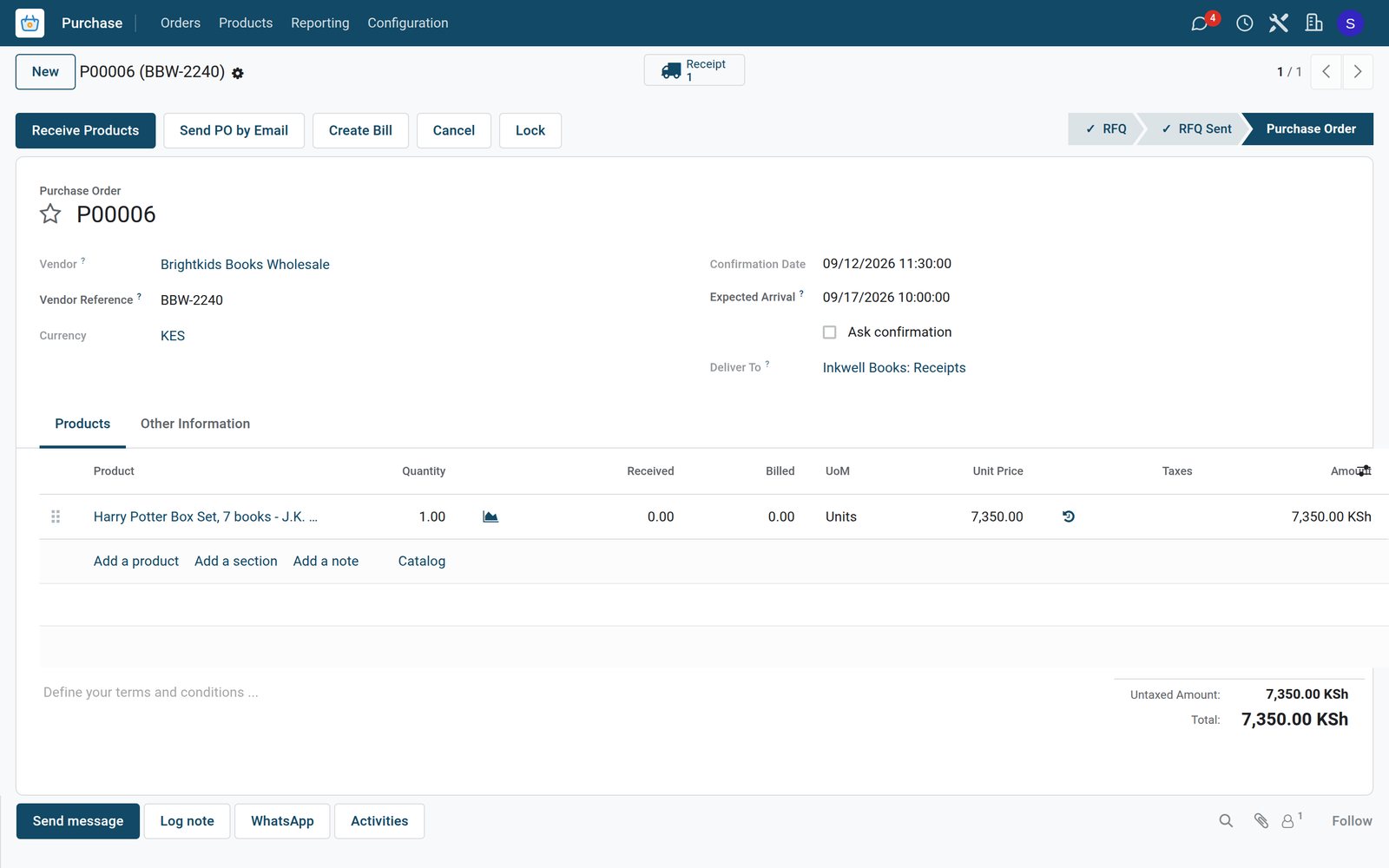Click the RFQ Sent status stage
1389x868 pixels.
coord(1195,128)
